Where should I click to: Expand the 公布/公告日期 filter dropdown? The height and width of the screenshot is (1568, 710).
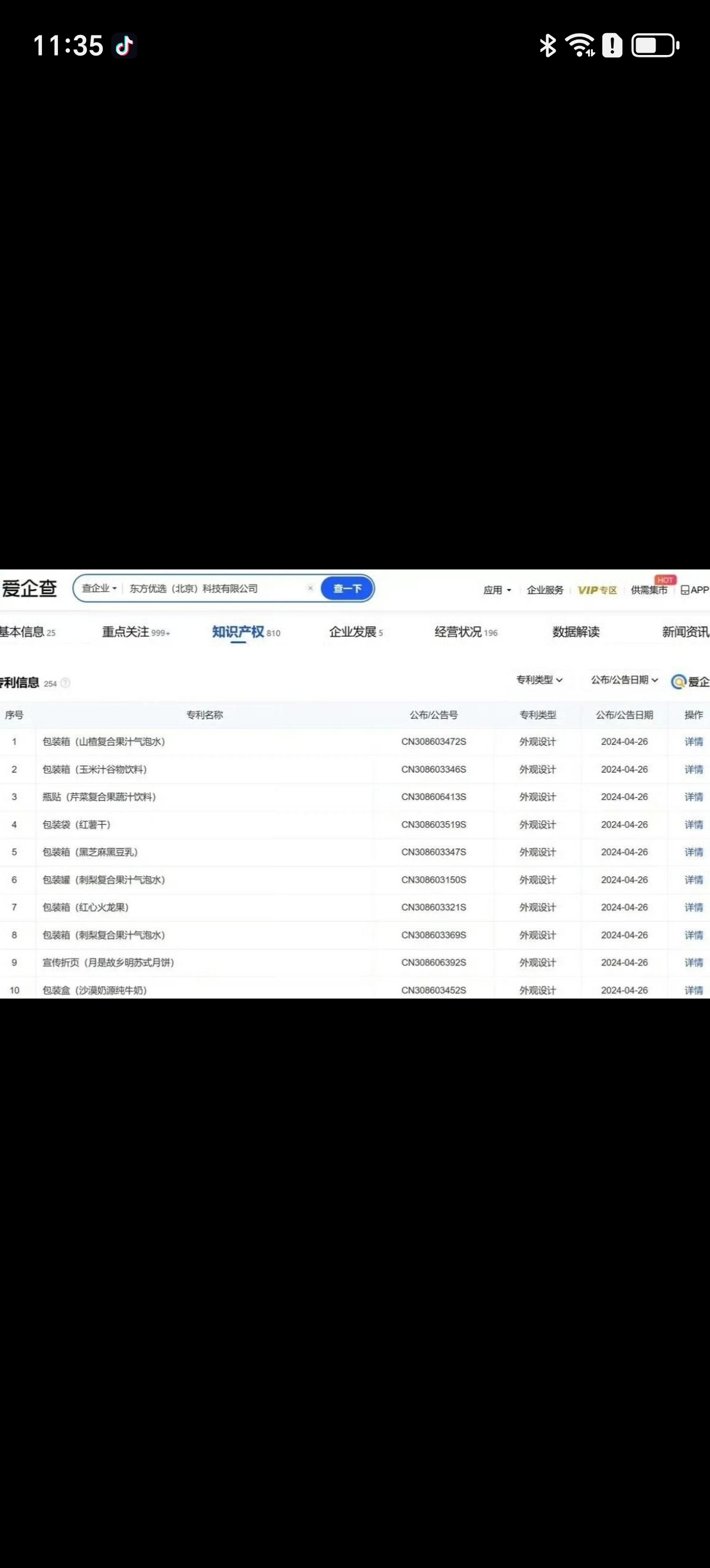click(x=625, y=679)
